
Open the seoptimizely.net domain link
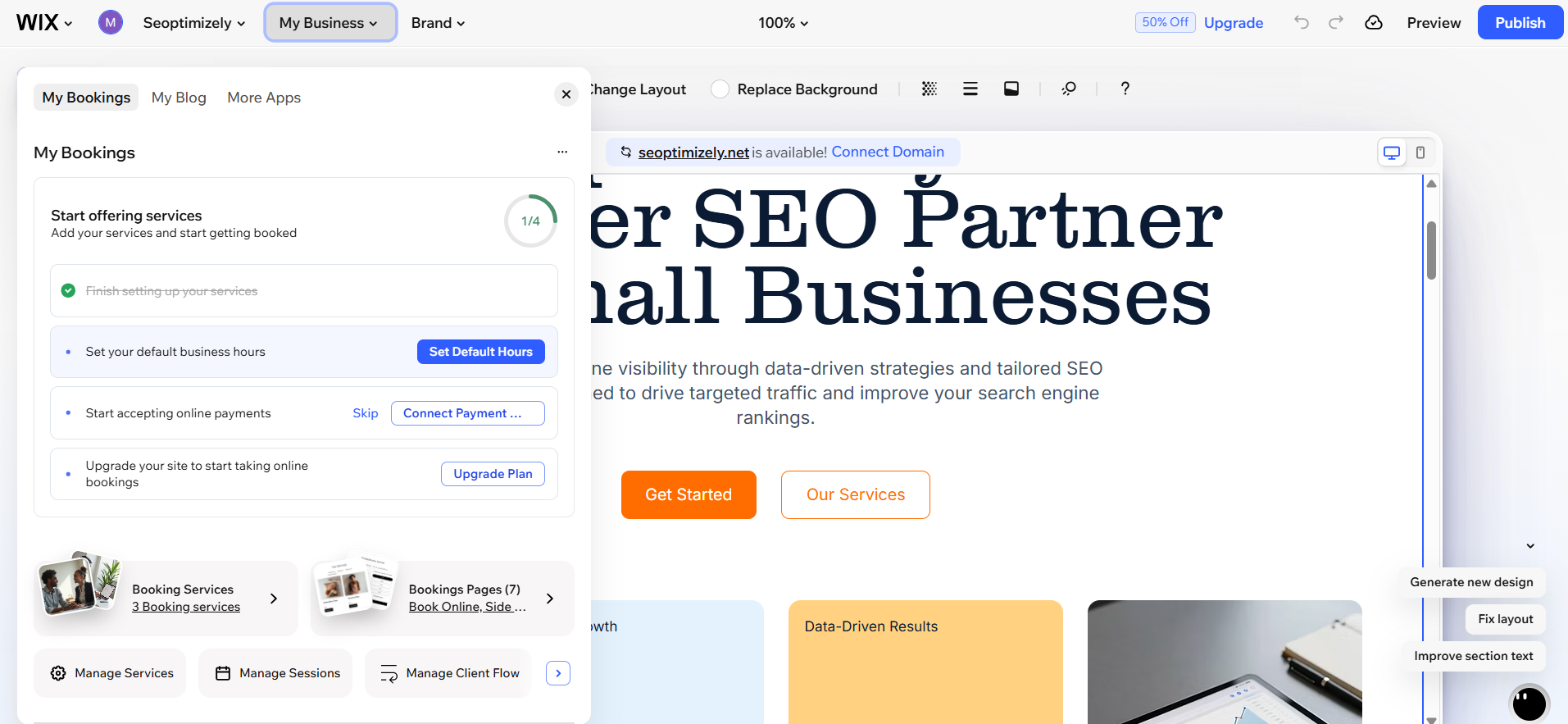(x=693, y=153)
